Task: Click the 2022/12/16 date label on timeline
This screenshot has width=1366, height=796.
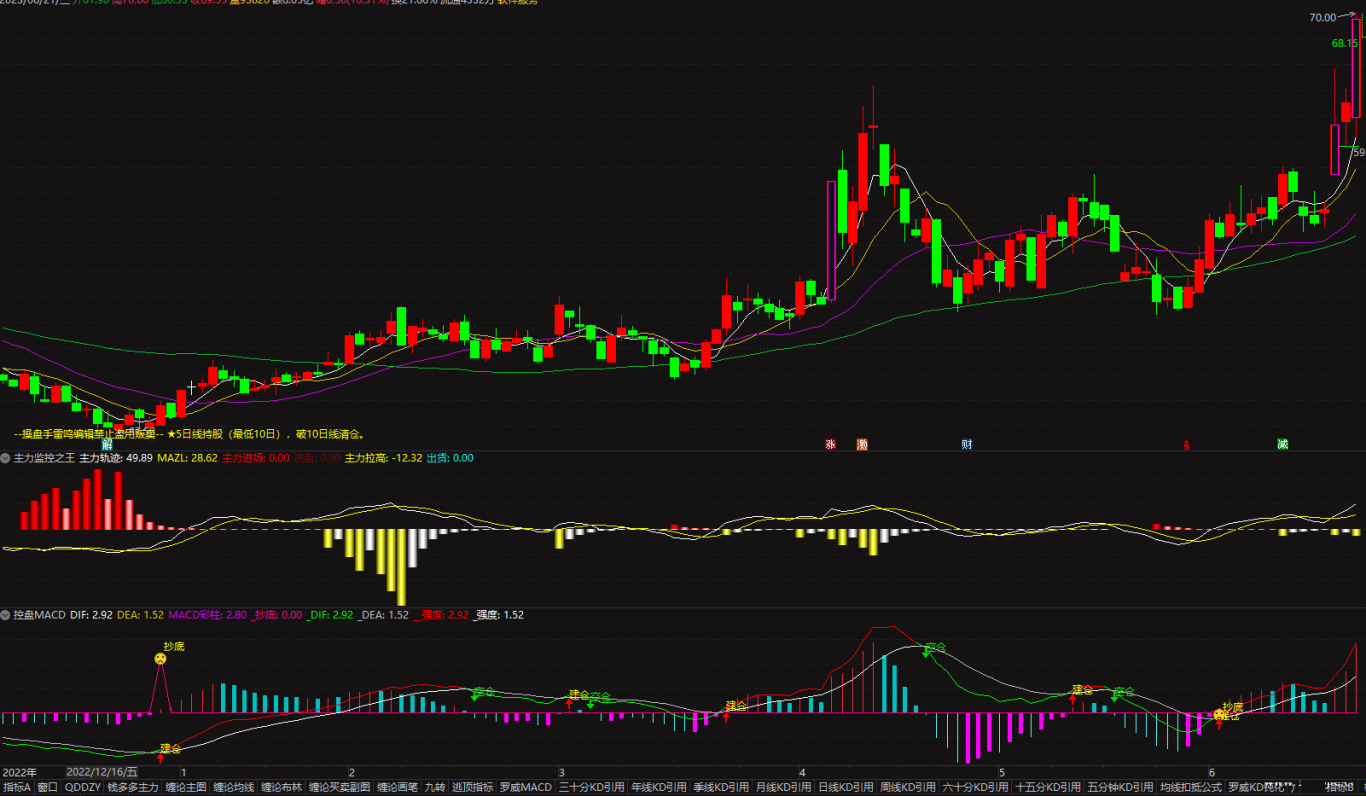Action: coord(102,772)
